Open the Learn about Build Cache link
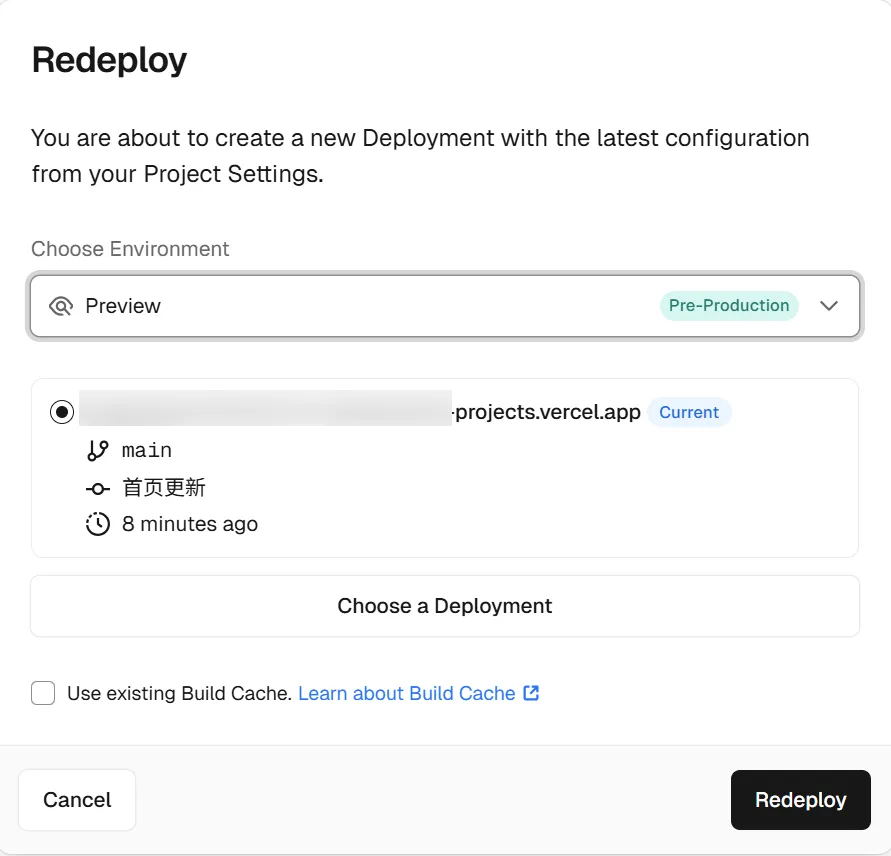The height and width of the screenshot is (856, 891). click(407, 693)
